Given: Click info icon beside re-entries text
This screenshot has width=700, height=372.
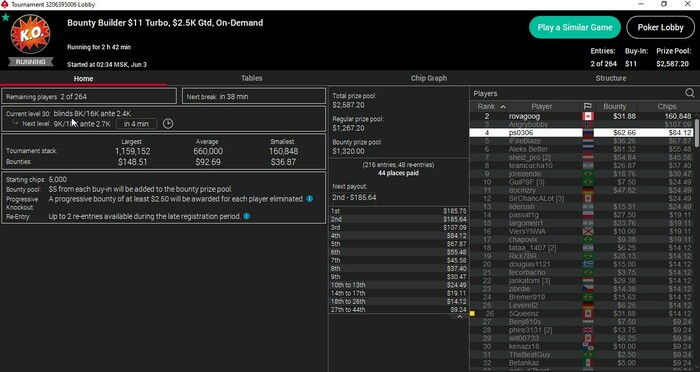Looking at the screenshot, I should tap(246, 216).
